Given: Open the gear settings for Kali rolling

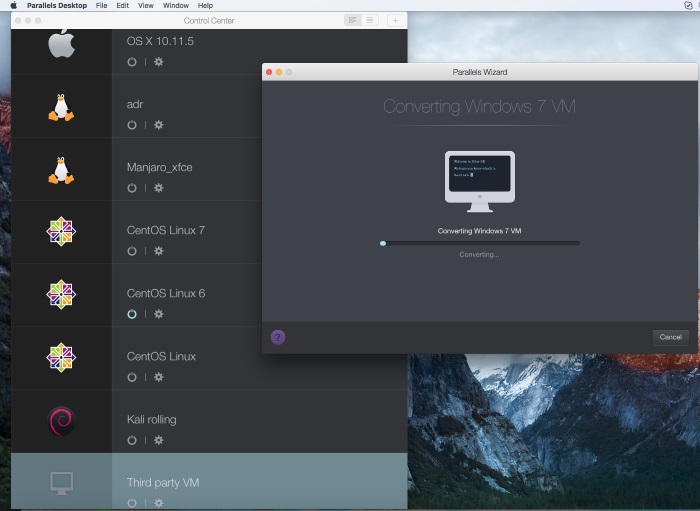Looking at the screenshot, I should click(158, 440).
